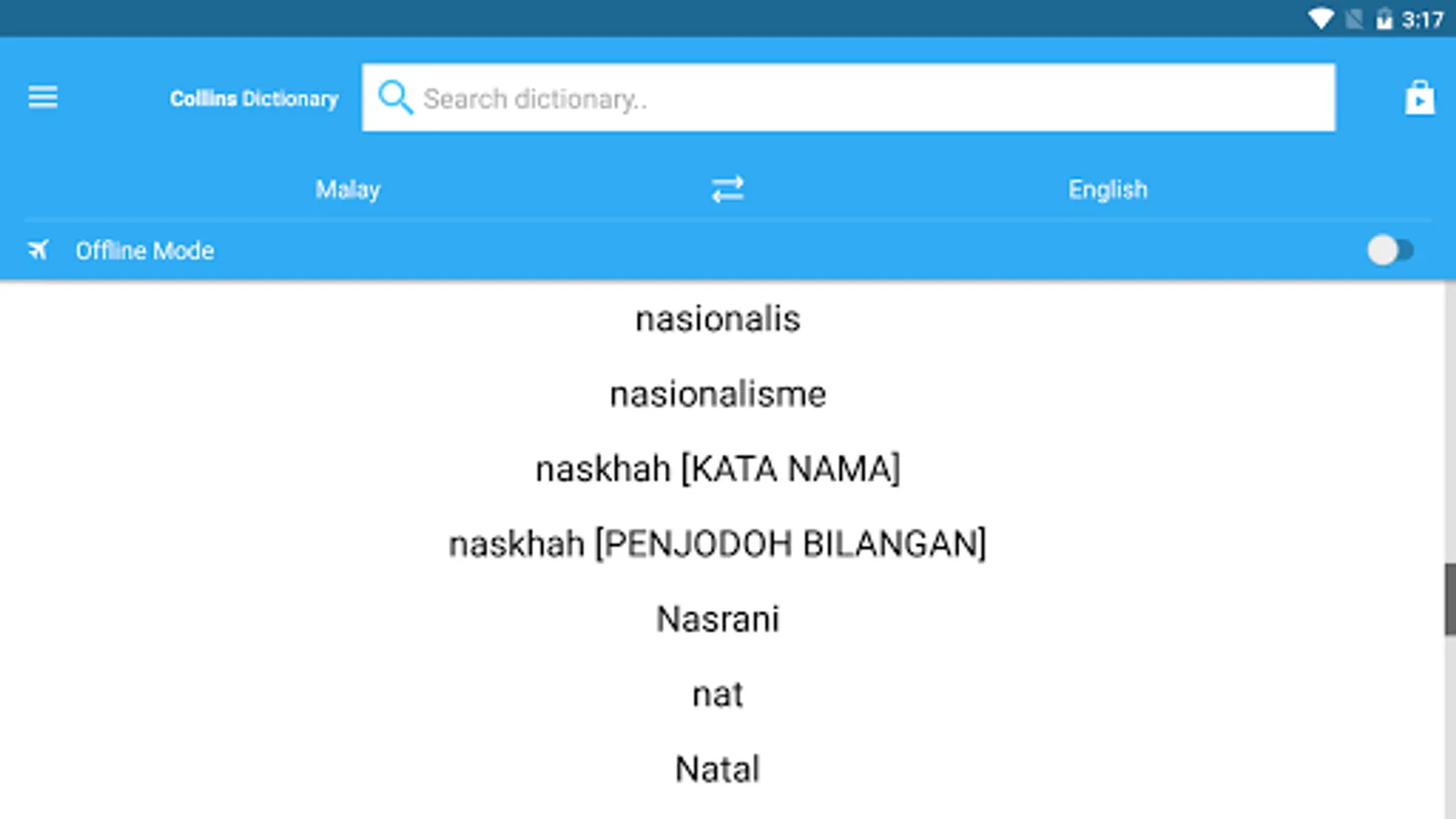Click the word list scrollbar thumb
The image size is (1456, 819).
click(x=1450, y=599)
